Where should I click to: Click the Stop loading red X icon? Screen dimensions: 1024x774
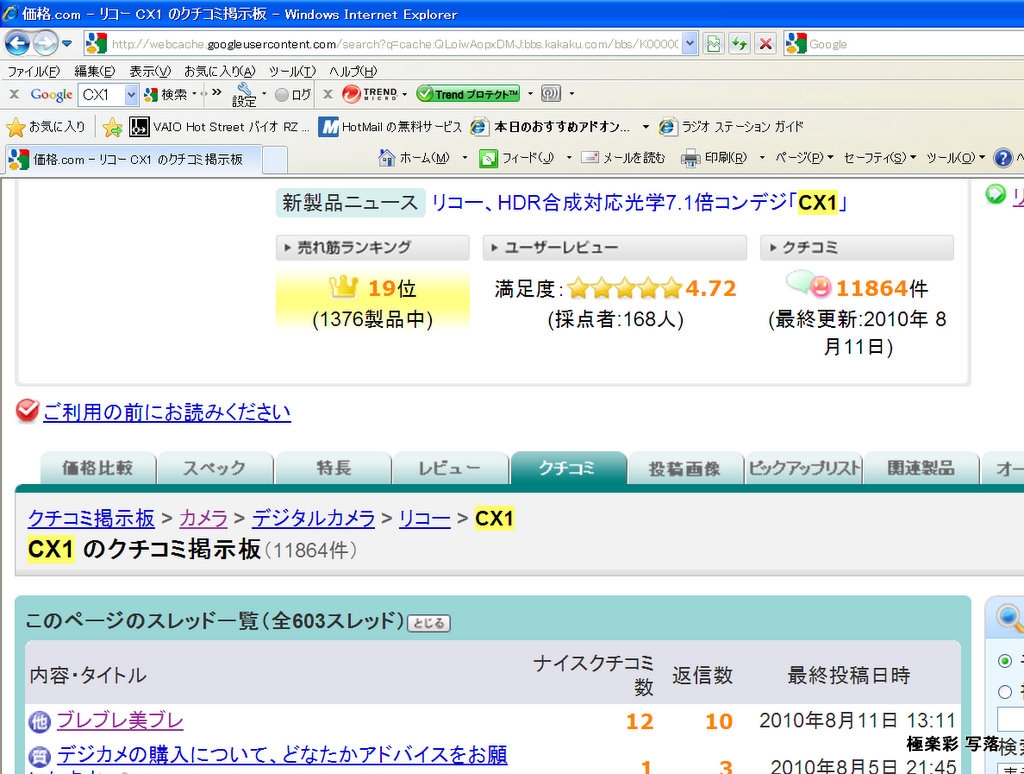coord(765,43)
